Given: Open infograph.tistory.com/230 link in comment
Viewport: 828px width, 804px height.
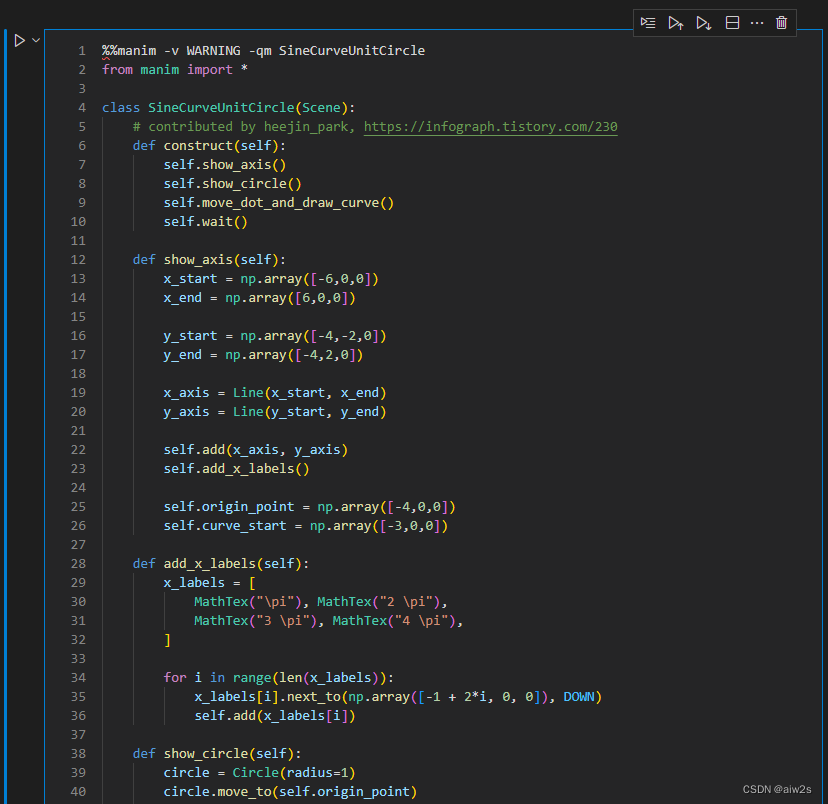Looking at the screenshot, I should [x=491, y=127].
